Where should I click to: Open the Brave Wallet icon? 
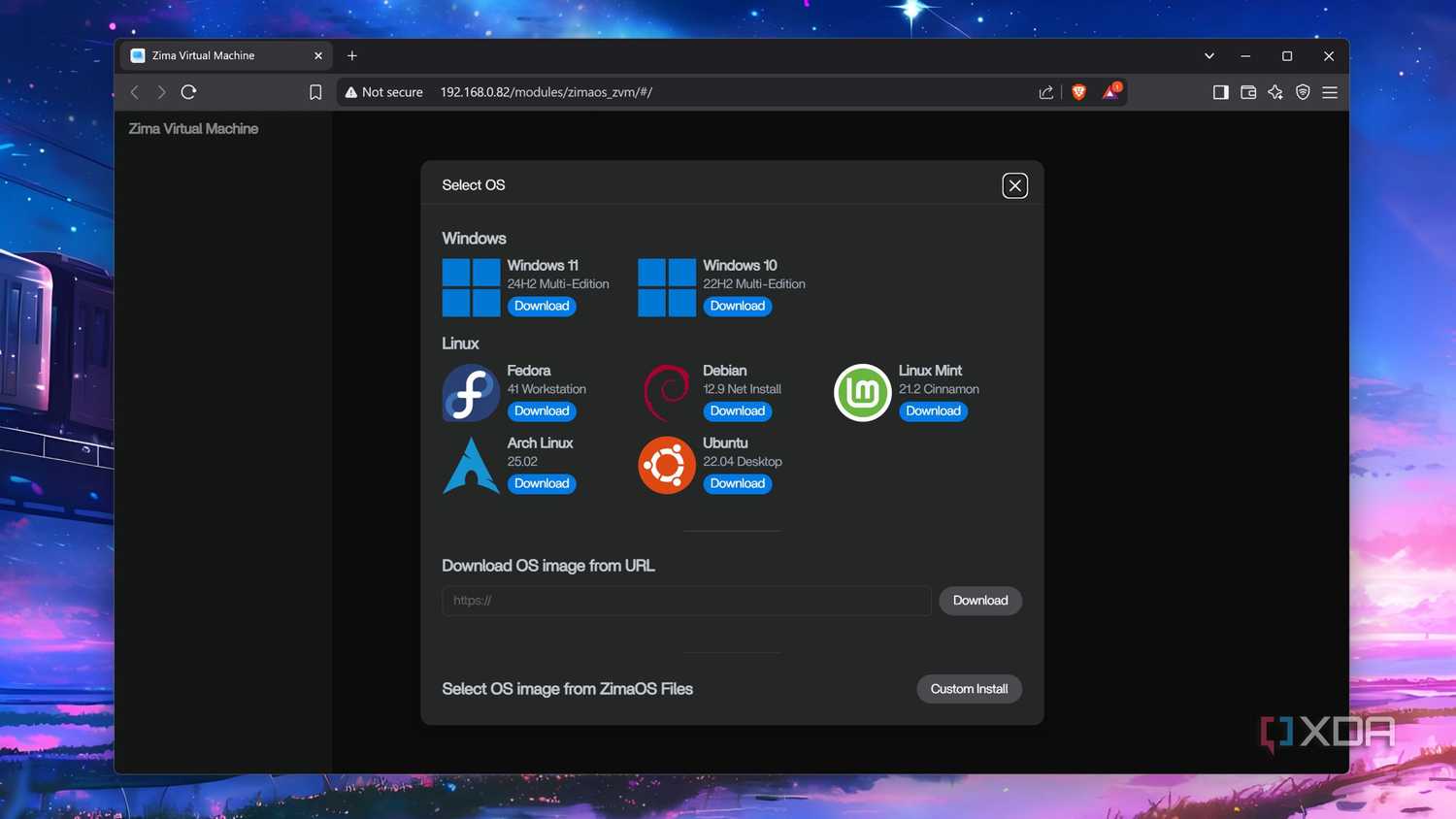[x=1248, y=92]
